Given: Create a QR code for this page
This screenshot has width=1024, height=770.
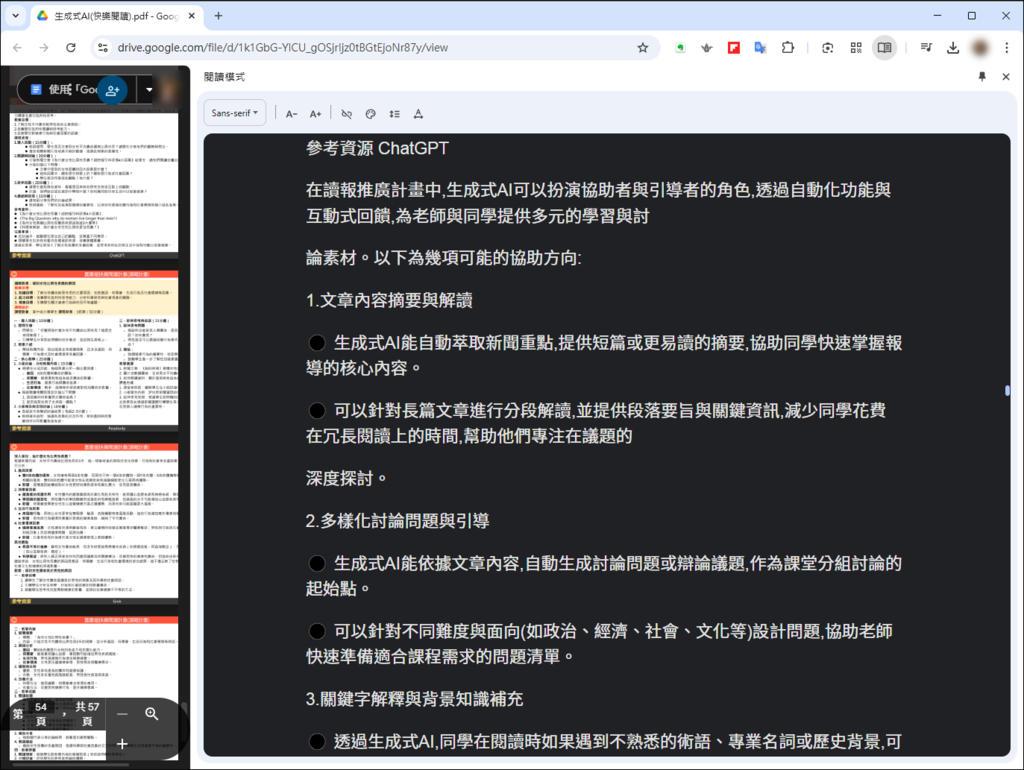Looking at the screenshot, I should [856, 48].
